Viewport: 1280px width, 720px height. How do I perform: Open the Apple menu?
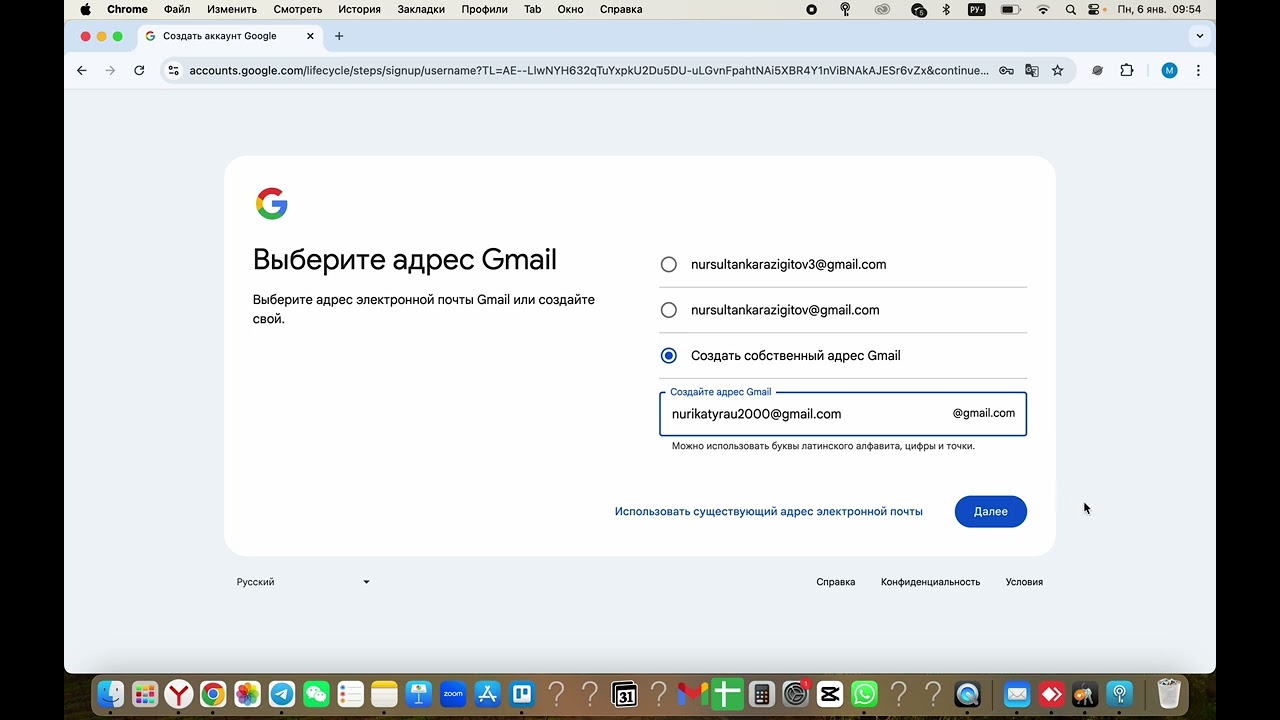pos(85,9)
